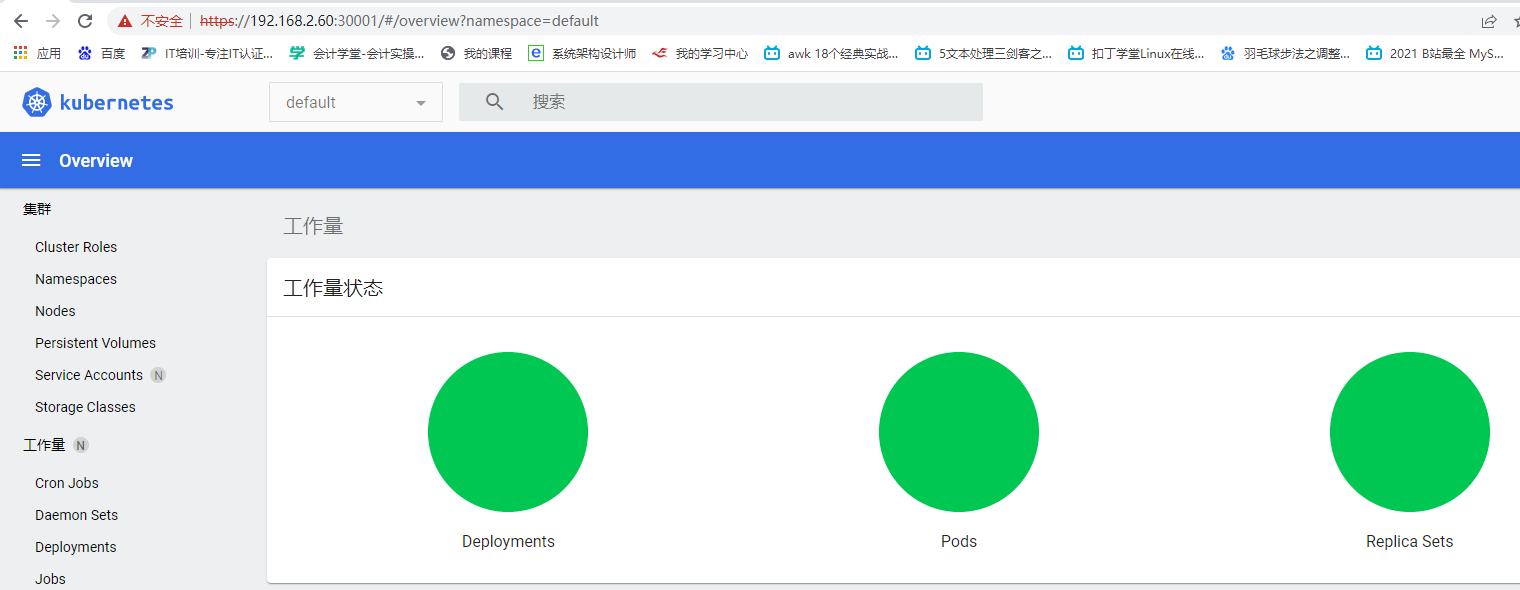Open the 我的学习中心 bookmark
This screenshot has width=1520, height=590.
pyautogui.click(x=700, y=54)
